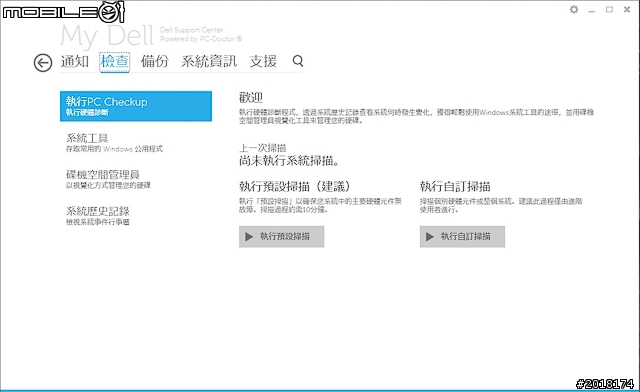Select the 檢查 tab
The width and height of the screenshot is (640, 392).
coord(115,62)
